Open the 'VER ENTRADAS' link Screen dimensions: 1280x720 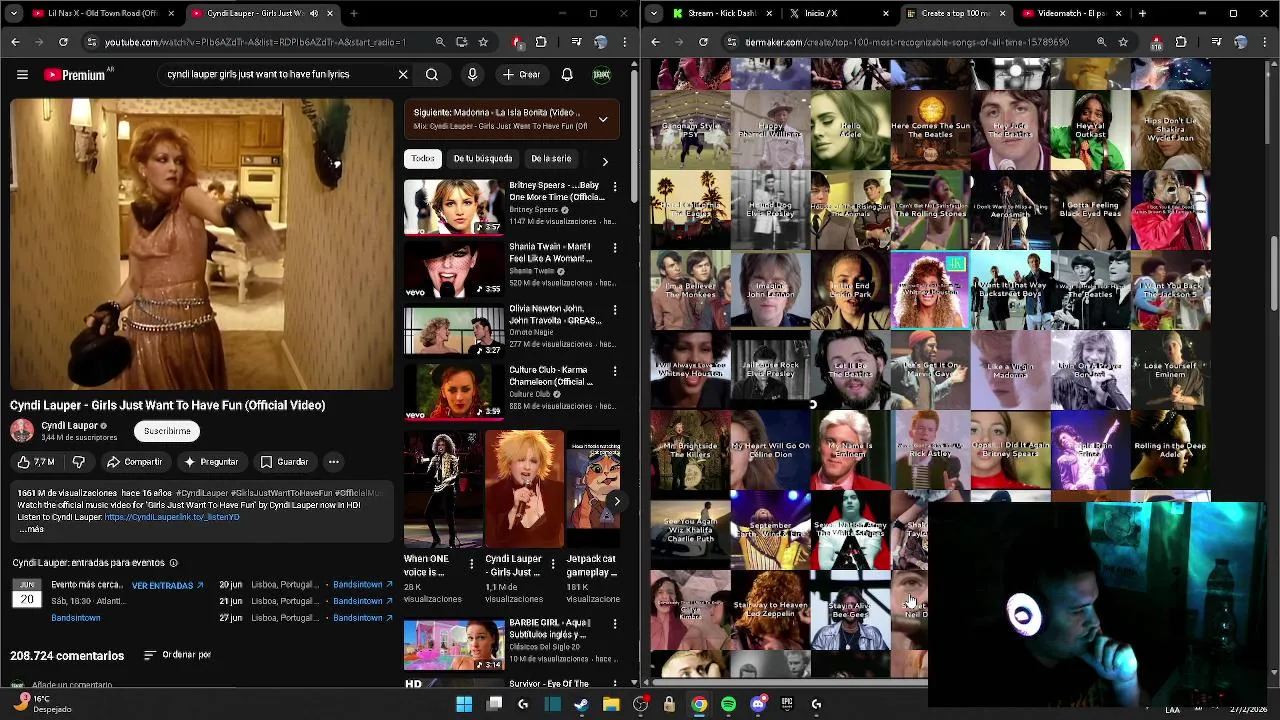tap(167, 585)
